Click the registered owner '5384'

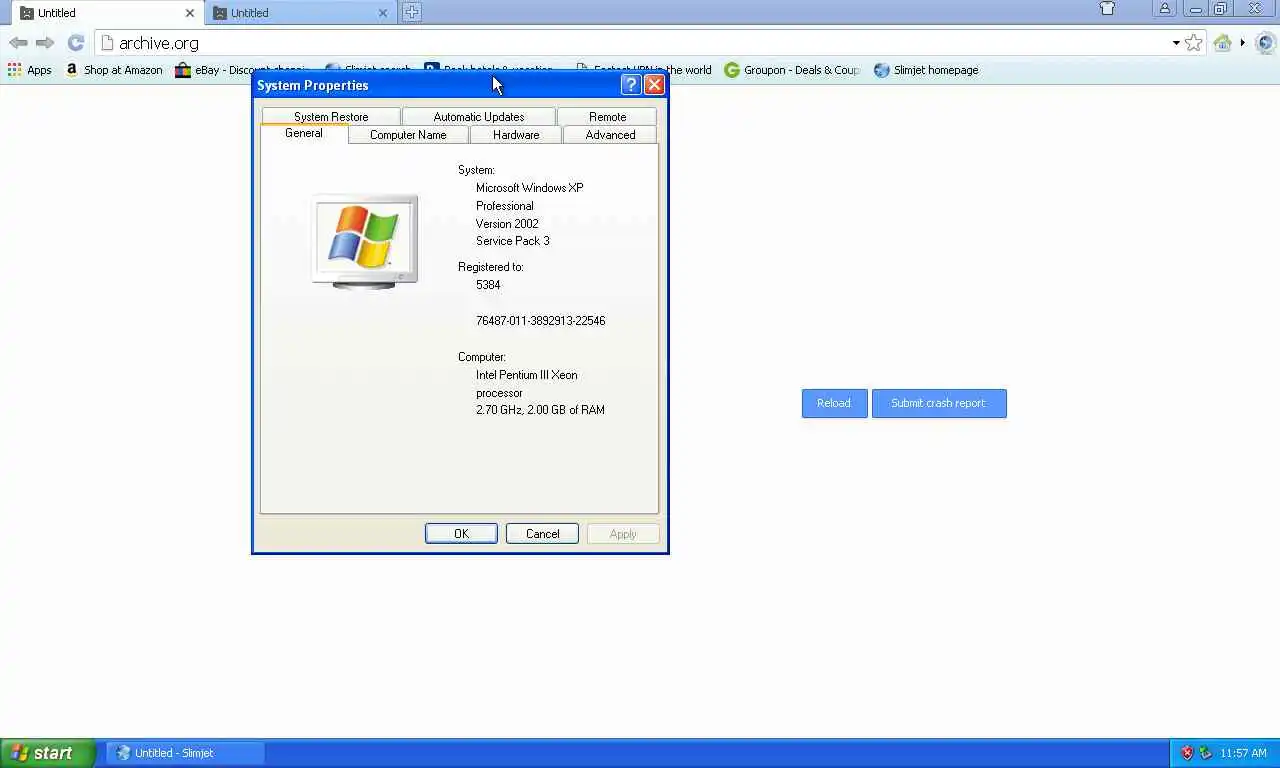click(488, 285)
